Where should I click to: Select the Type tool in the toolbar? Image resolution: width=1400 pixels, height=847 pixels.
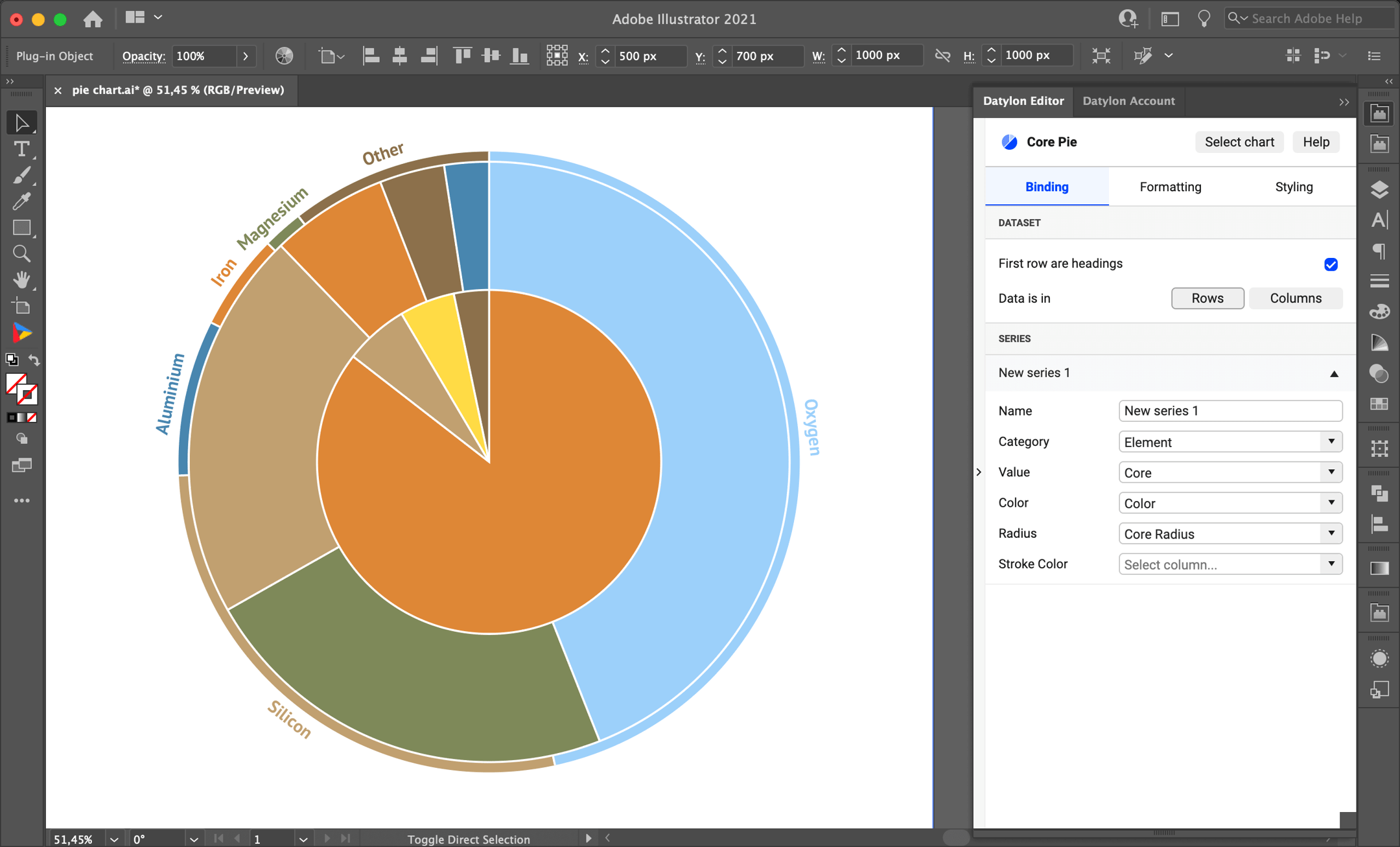[x=21, y=149]
